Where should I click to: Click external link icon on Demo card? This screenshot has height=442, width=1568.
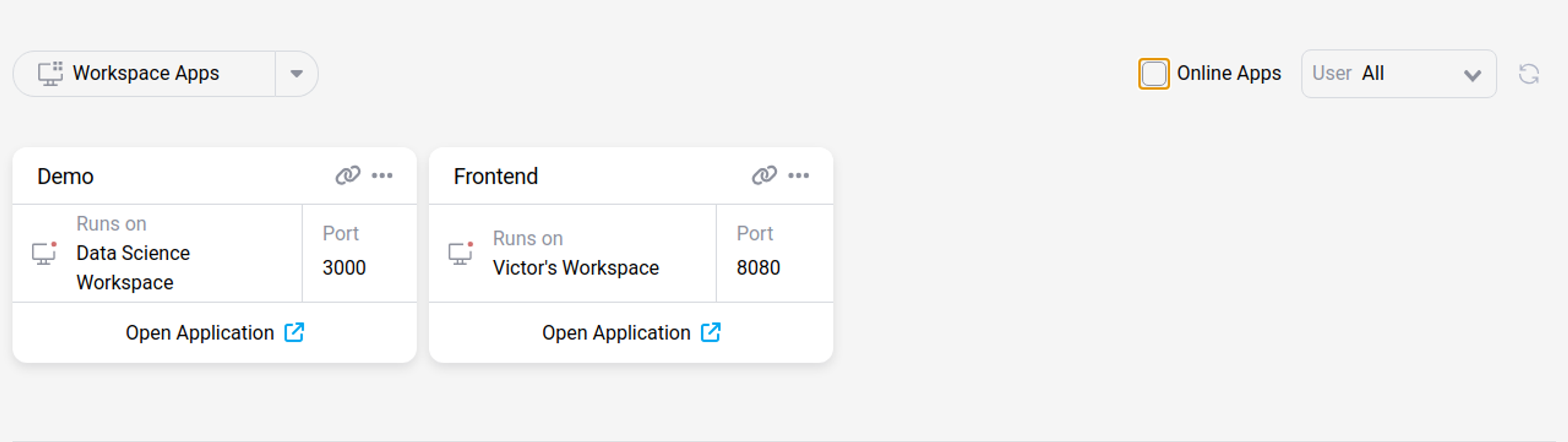click(x=294, y=332)
